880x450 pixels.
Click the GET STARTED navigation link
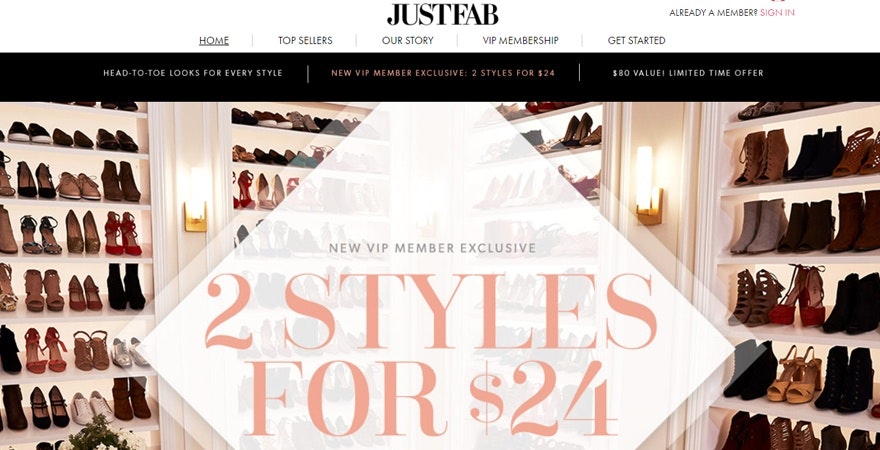click(x=636, y=40)
